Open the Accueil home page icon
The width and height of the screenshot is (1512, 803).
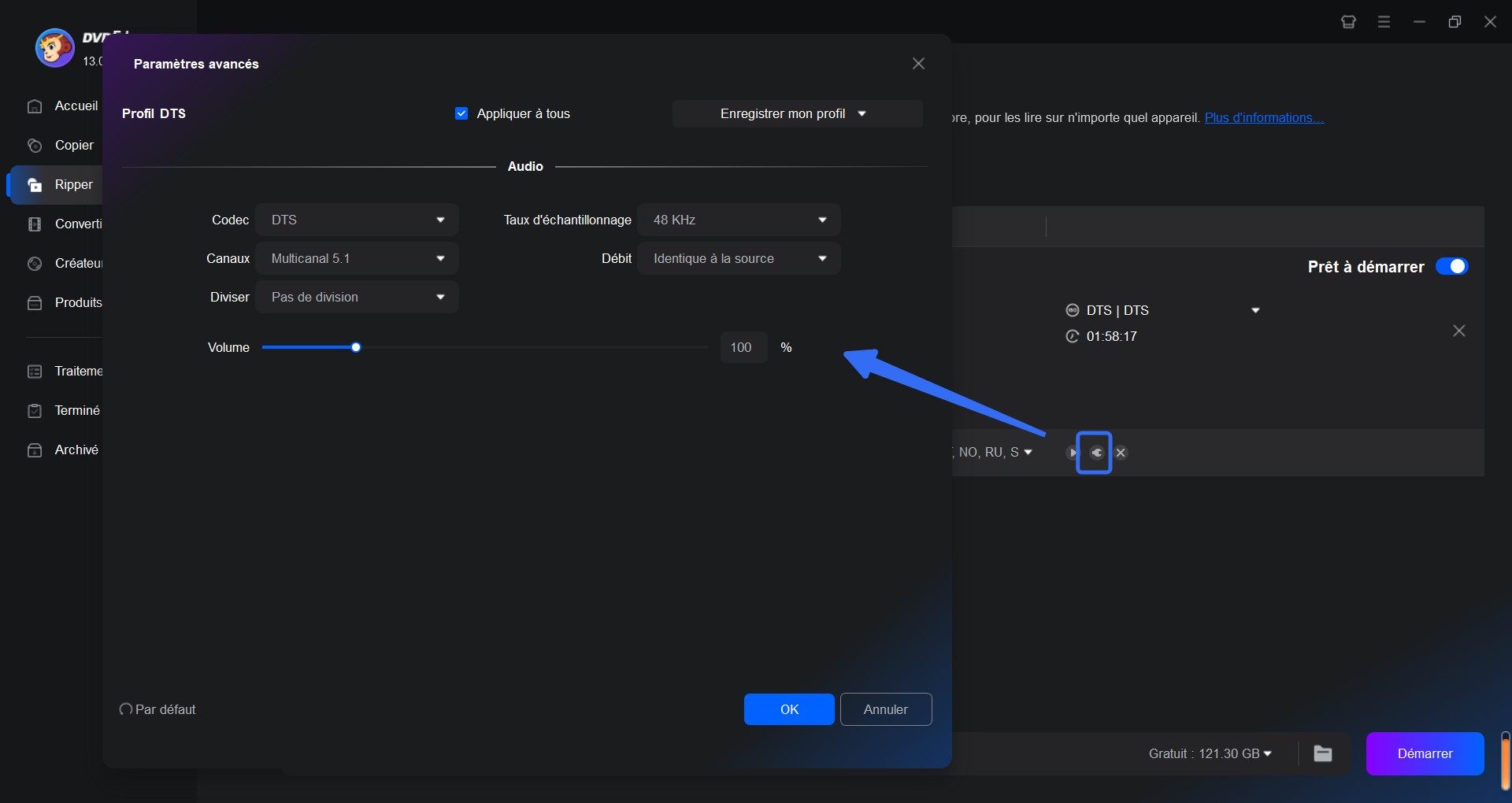35,106
